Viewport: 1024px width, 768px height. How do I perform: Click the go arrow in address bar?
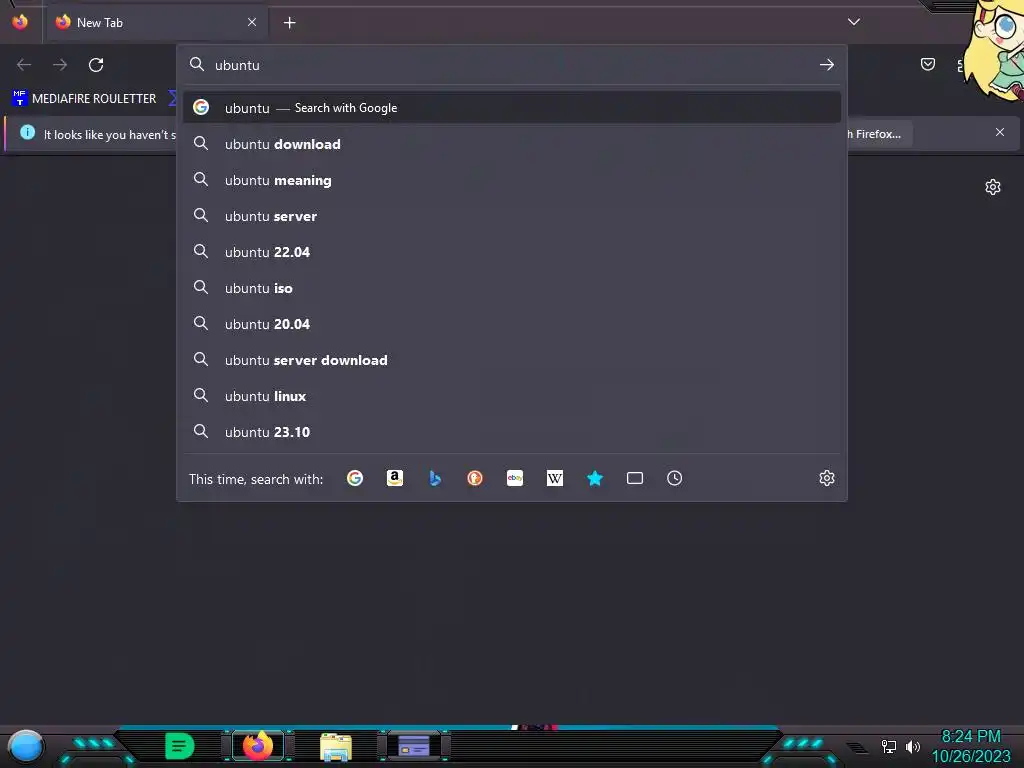pos(827,65)
